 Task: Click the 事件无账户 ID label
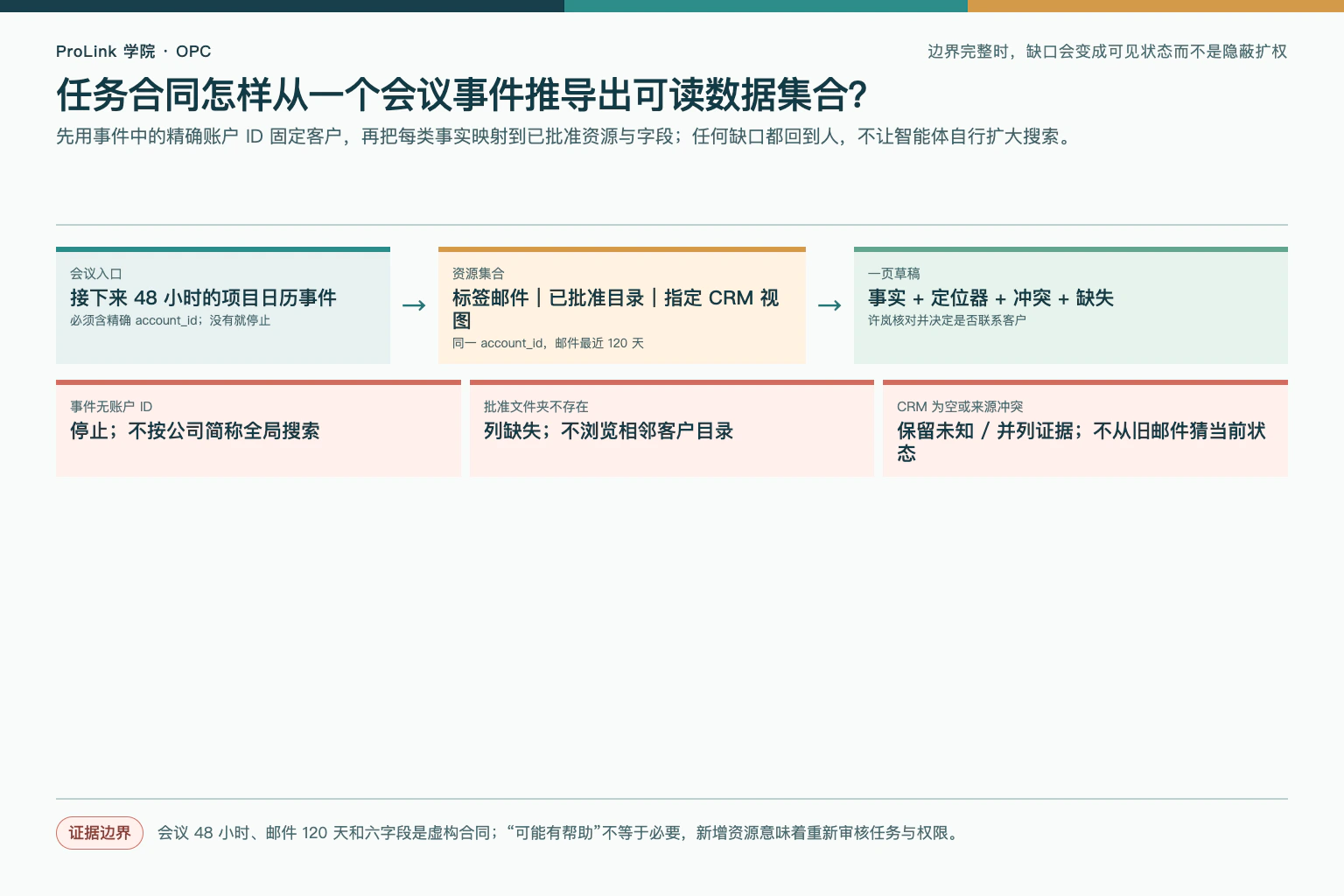coord(111,407)
